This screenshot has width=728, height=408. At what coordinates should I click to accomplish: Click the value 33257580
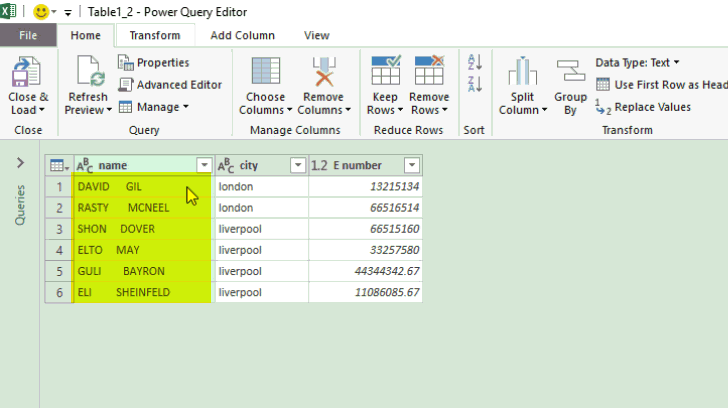coord(394,250)
